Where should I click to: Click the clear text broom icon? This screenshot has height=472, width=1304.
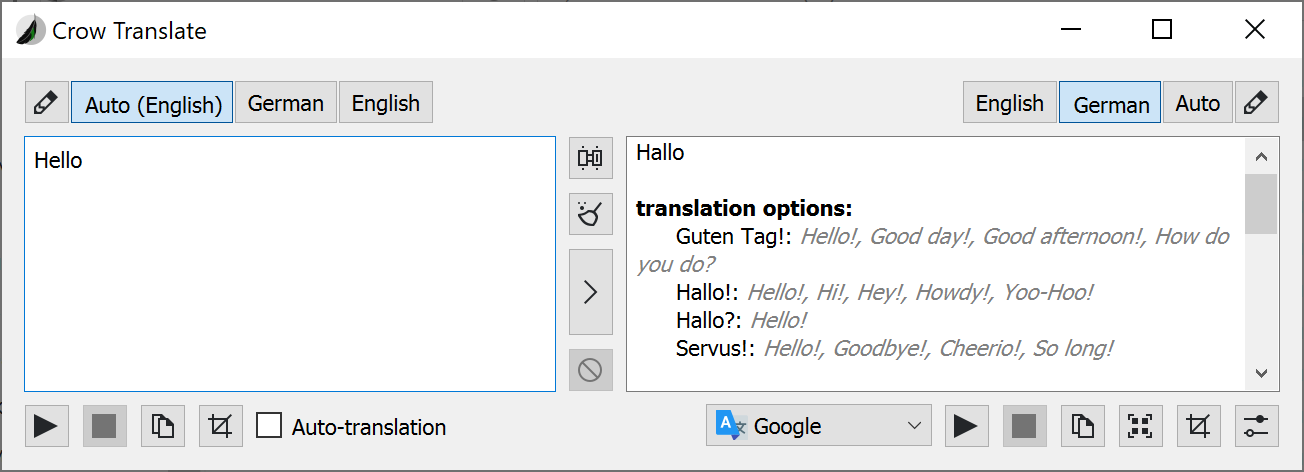point(590,214)
